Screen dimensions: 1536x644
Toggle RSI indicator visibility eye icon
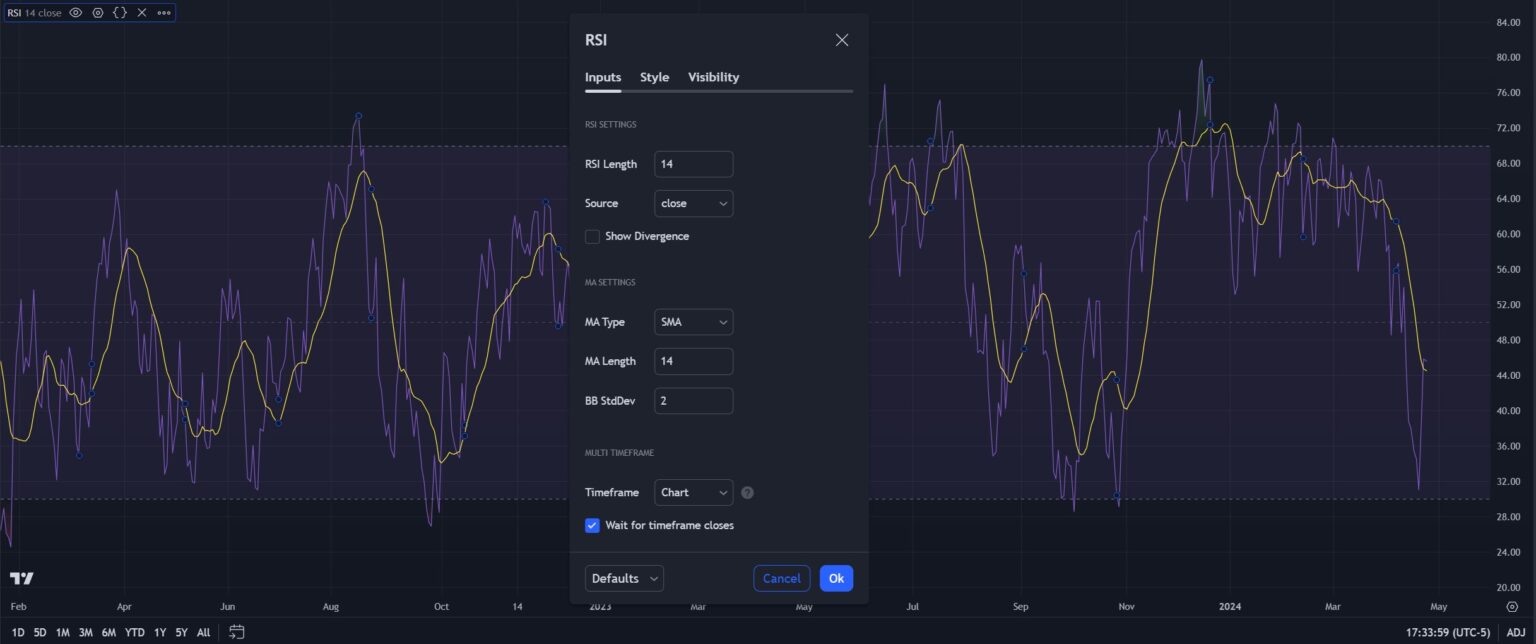pyautogui.click(x=75, y=13)
